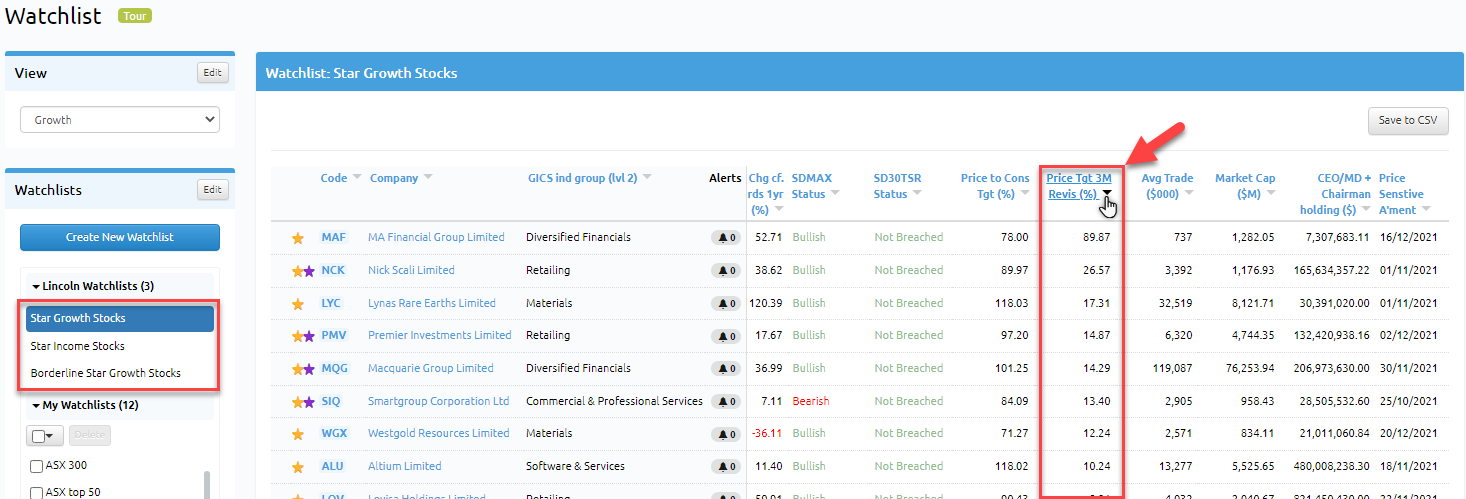Click the star icon for WGX row
Screen dimensions: 1466x499
tap(297, 434)
